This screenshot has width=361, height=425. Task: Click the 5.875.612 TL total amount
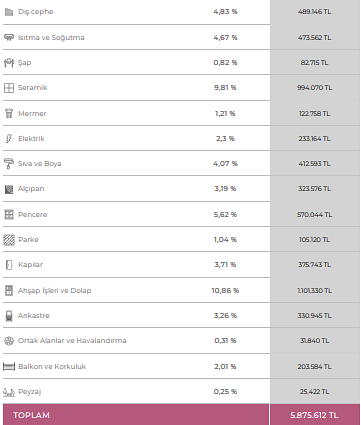(x=314, y=415)
